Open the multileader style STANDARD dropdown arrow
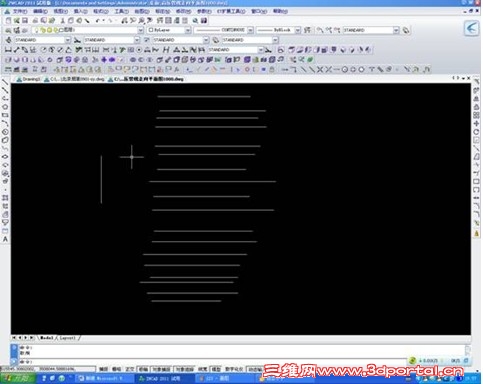Image resolution: width=483 pixels, height=384 pixels. point(275,40)
